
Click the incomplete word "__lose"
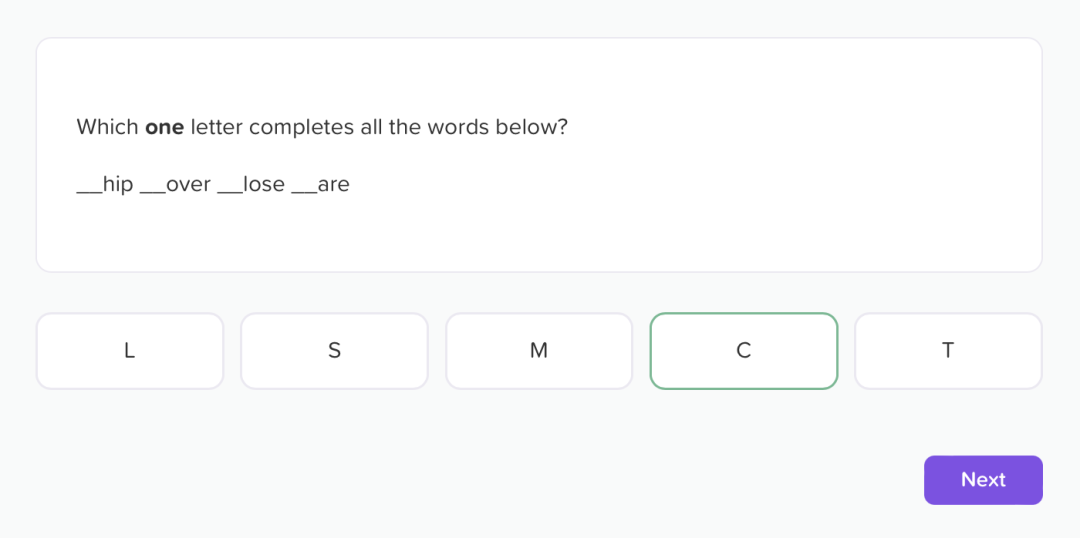point(251,185)
